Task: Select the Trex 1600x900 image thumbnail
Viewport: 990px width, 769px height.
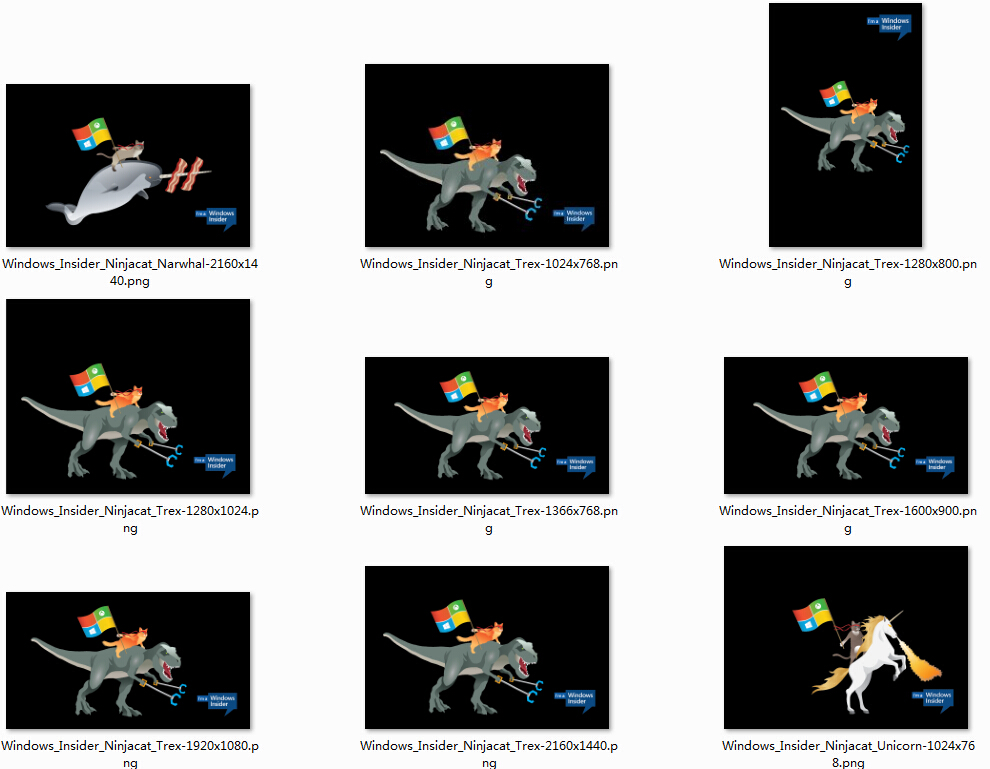Action: point(845,425)
